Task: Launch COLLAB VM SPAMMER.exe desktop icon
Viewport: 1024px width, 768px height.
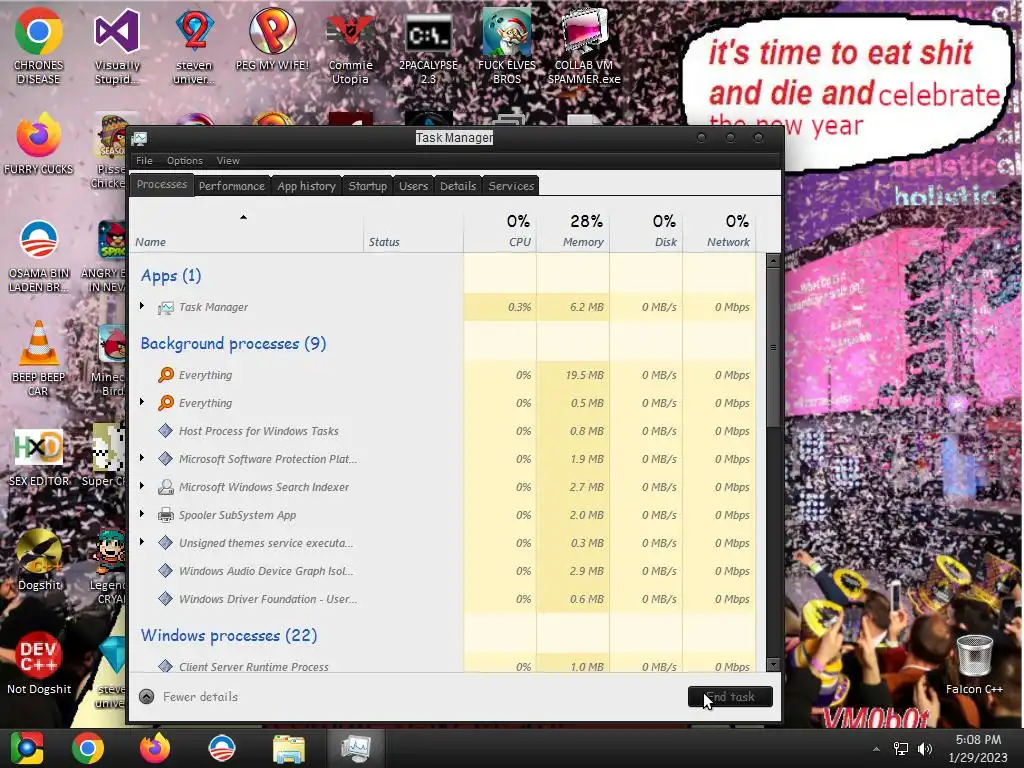Action: [x=584, y=46]
